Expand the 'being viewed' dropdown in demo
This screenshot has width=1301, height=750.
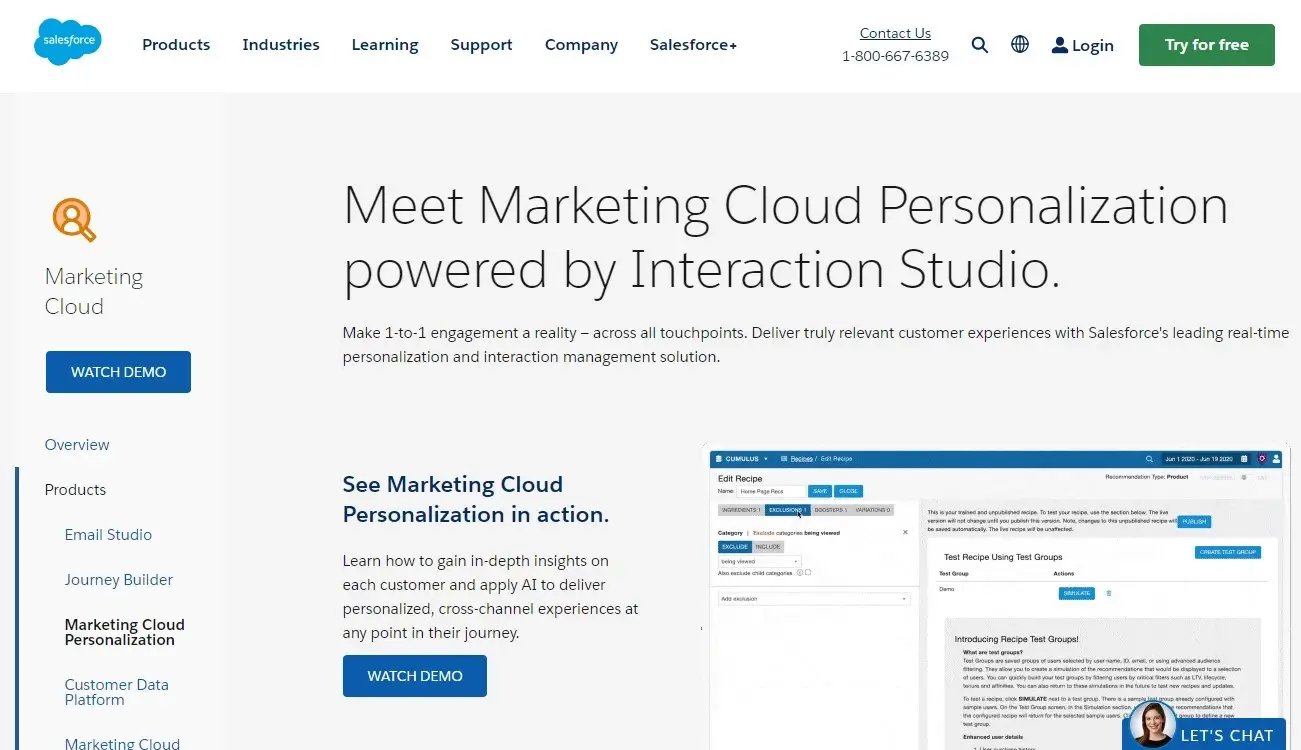[759, 561]
